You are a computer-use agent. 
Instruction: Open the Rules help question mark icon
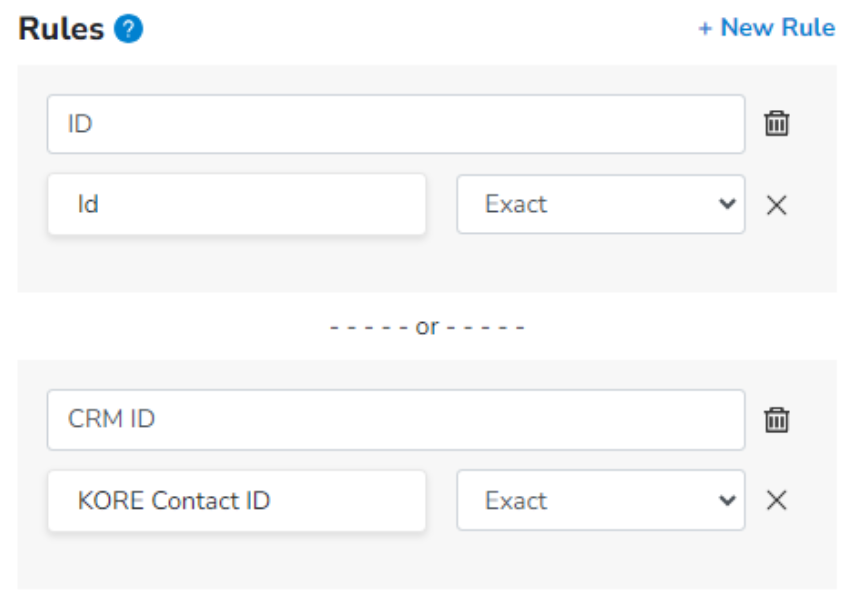tap(128, 29)
